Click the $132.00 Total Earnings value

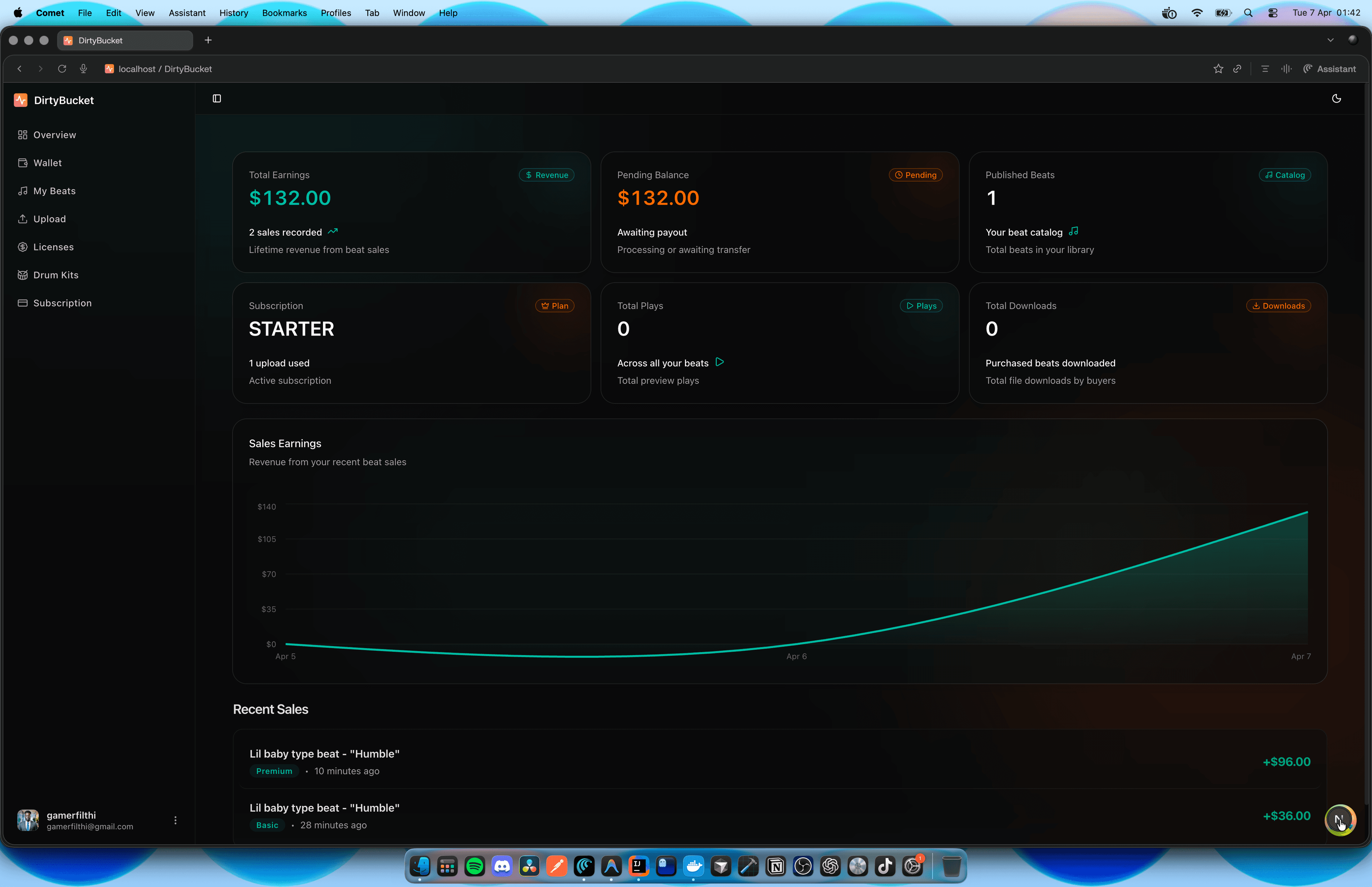click(x=290, y=198)
